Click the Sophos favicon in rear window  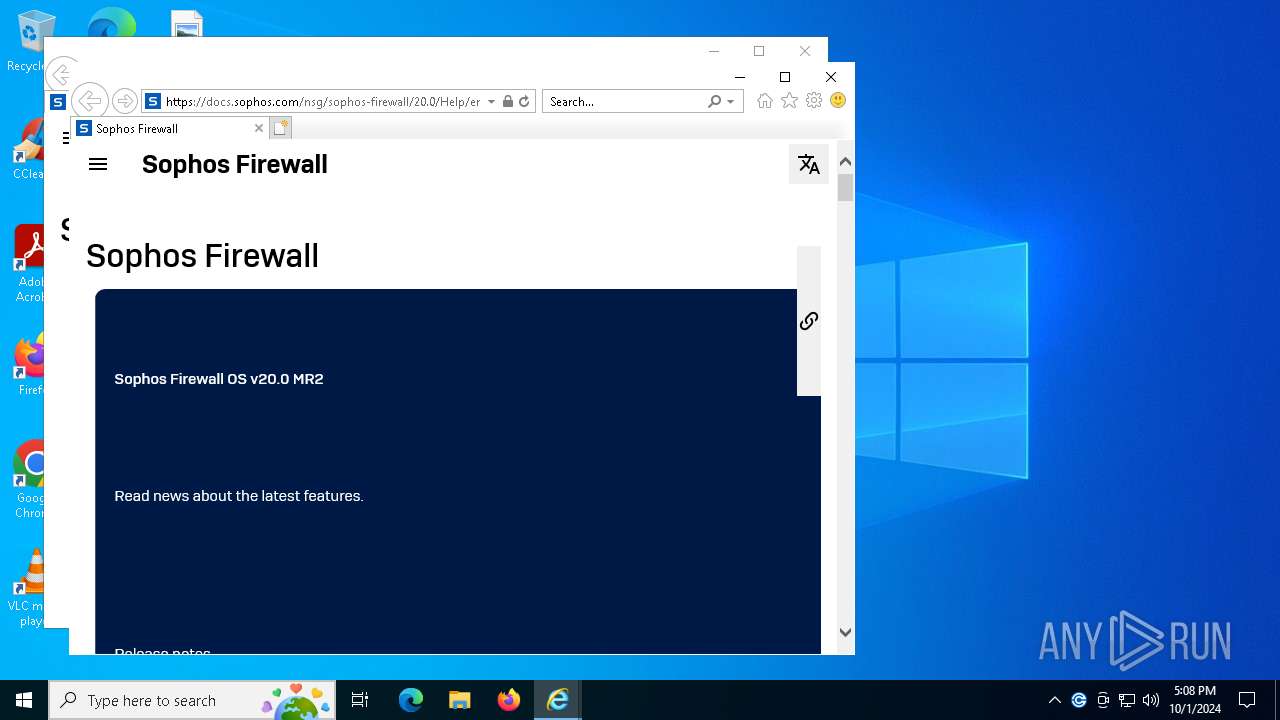pos(58,102)
